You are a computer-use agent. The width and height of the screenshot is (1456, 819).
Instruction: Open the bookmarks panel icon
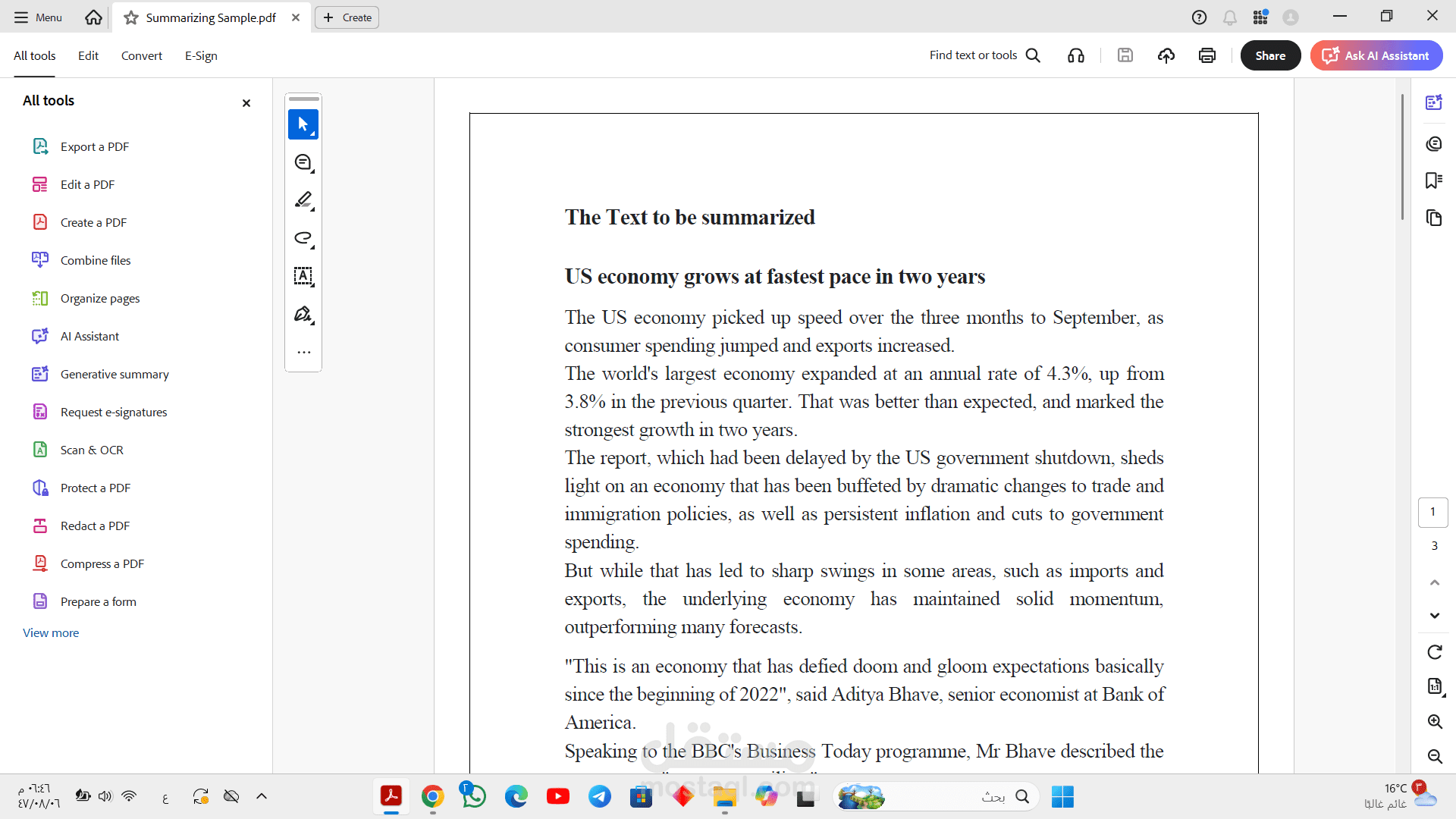[x=1433, y=180]
